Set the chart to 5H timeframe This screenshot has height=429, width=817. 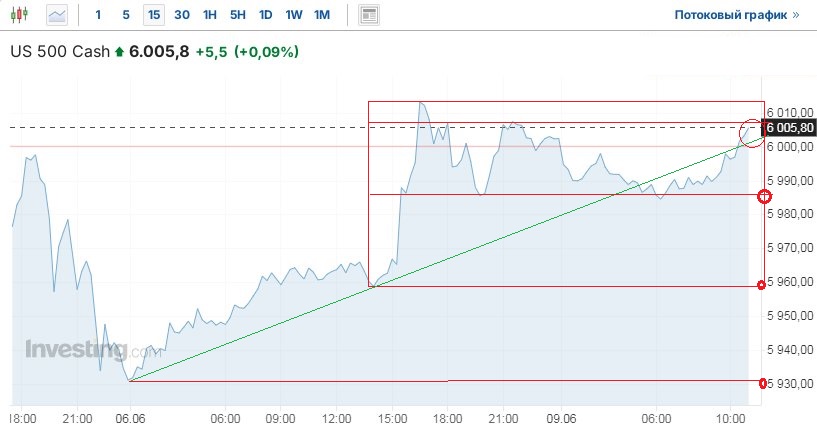click(x=237, y=15)
